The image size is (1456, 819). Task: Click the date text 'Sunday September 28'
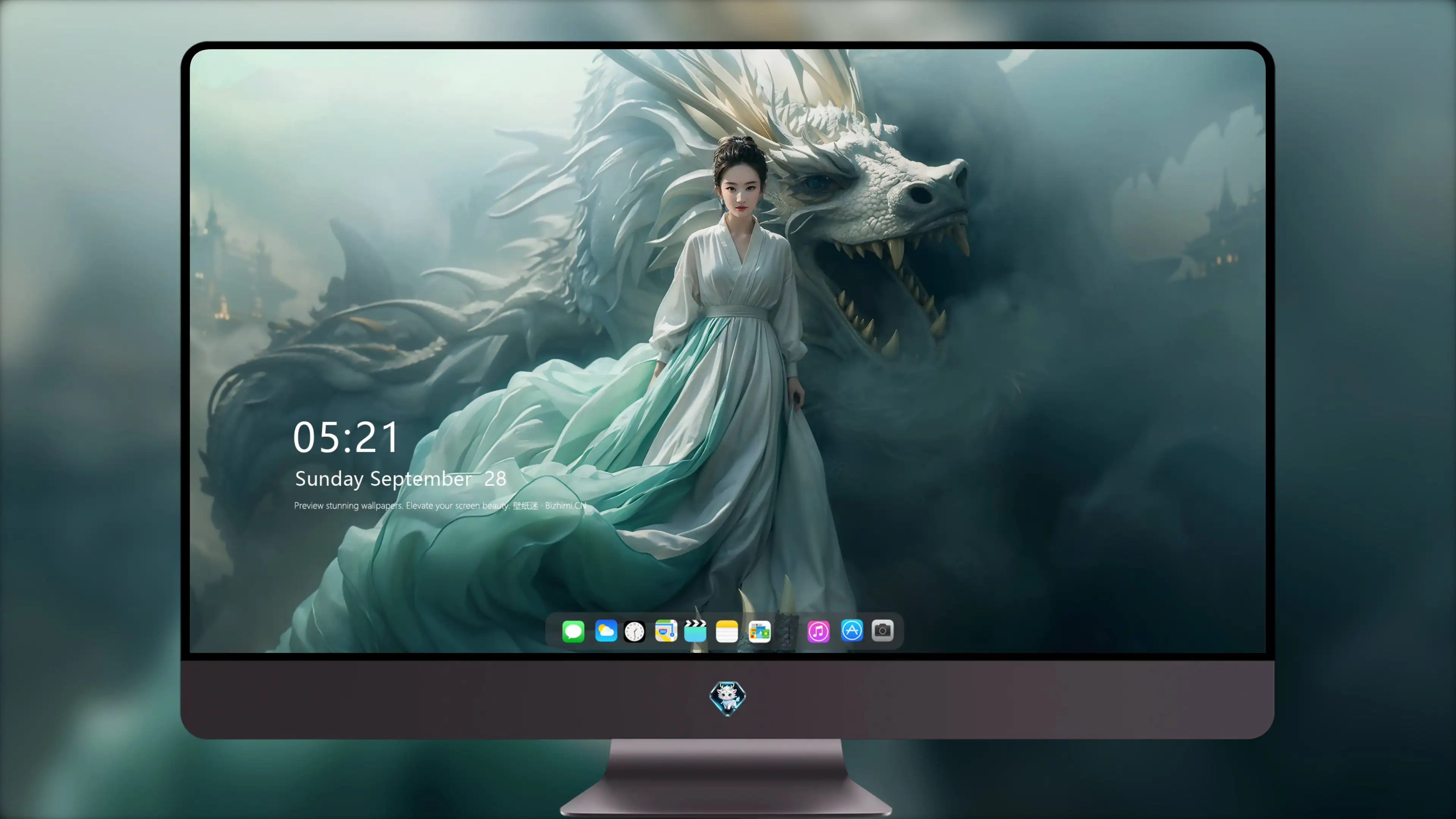[401, 479]
